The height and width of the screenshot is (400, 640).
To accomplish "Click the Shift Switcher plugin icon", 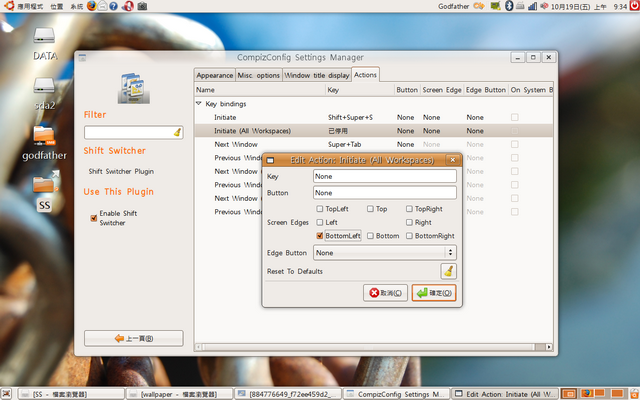I will click(x=134, y=88).
